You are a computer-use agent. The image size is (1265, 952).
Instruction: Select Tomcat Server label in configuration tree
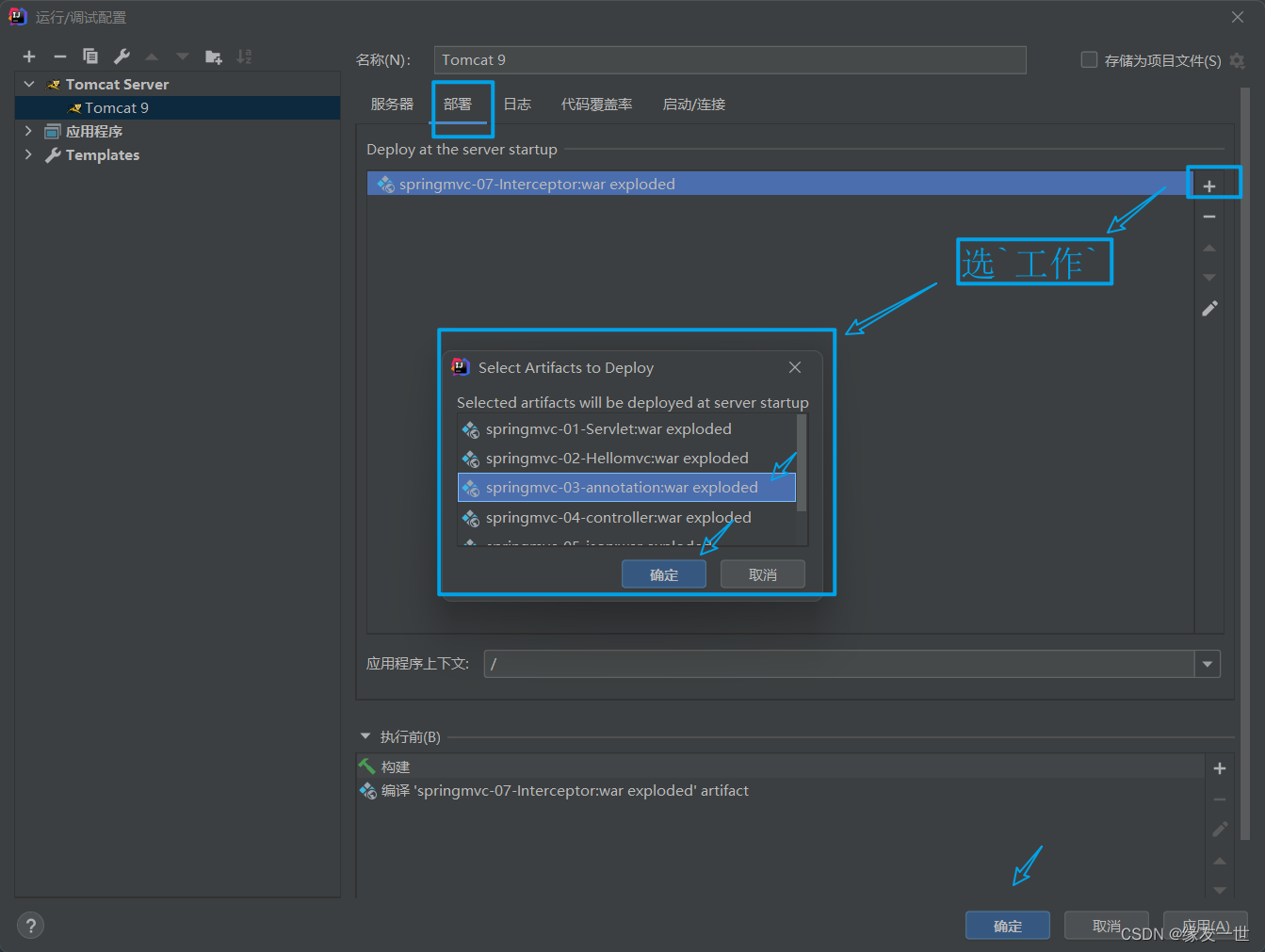pos(117,84)
